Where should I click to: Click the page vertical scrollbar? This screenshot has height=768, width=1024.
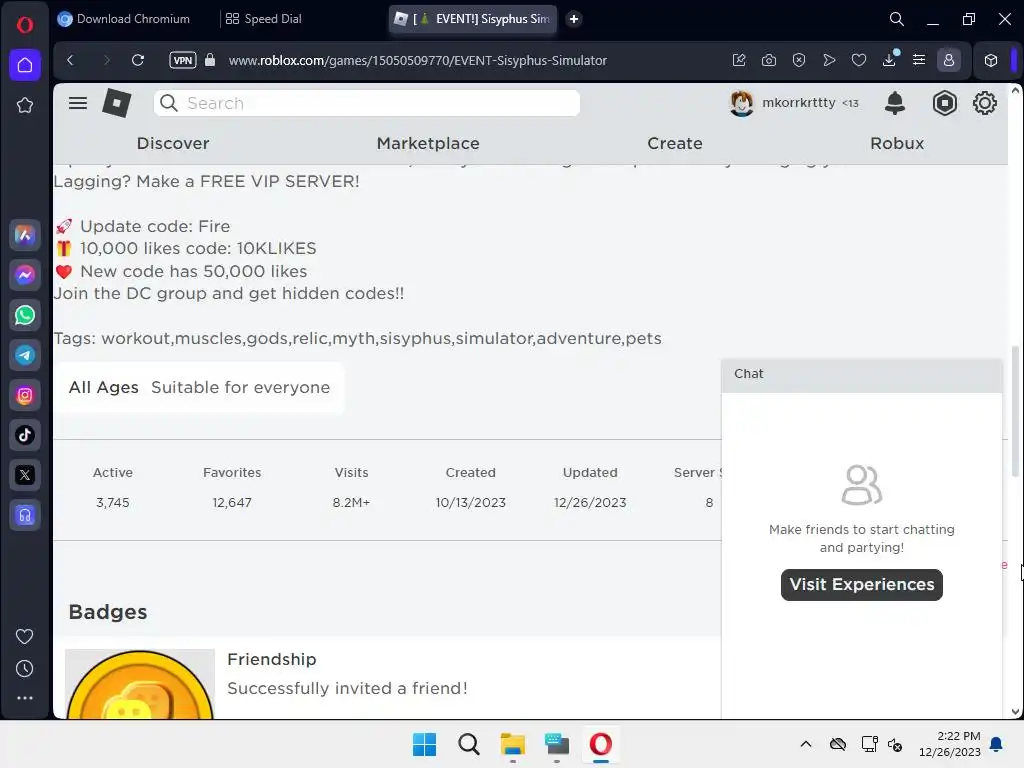pyautogui.click(x=1015, y=411)
